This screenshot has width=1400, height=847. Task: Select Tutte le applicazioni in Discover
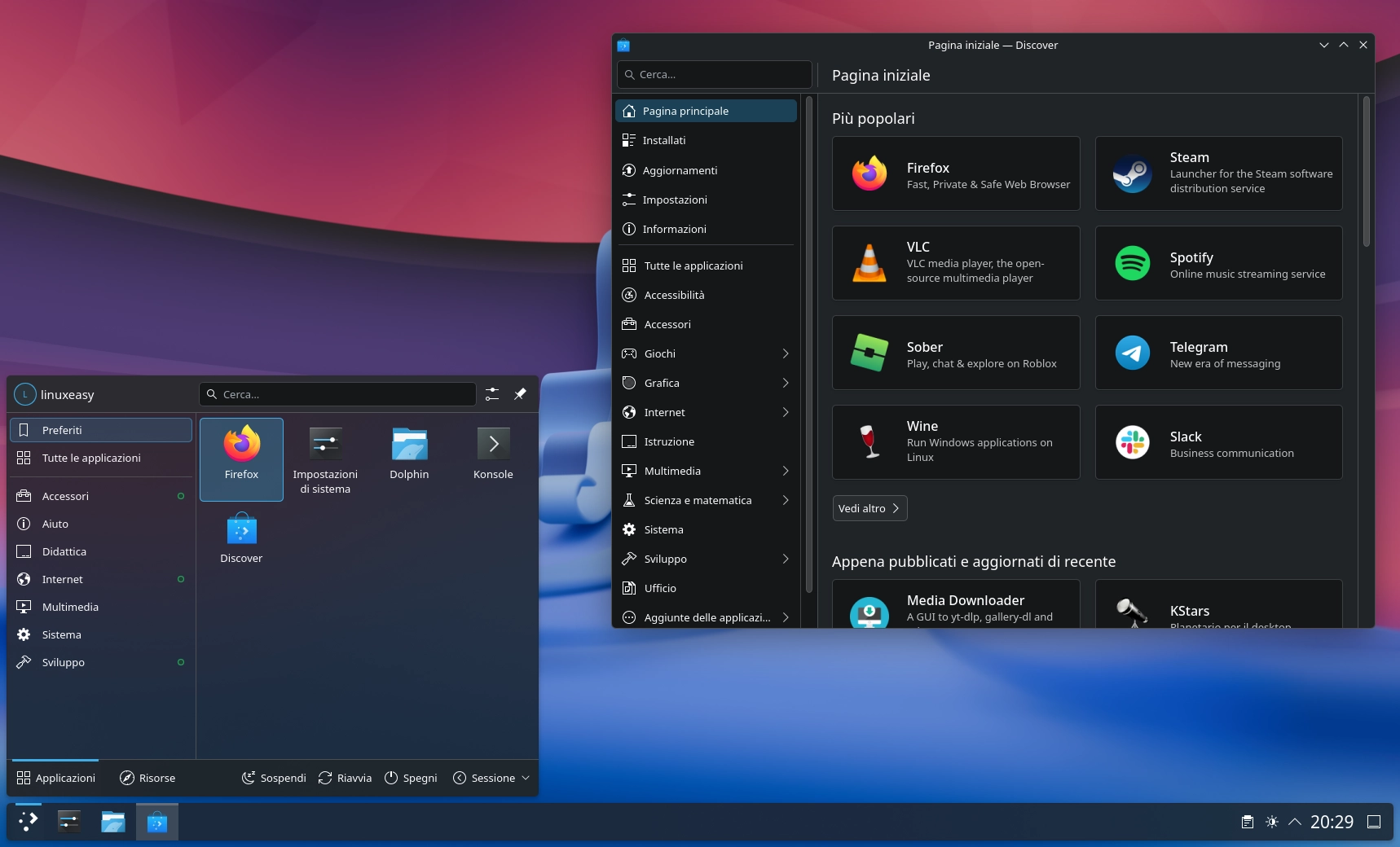[706, 266]
